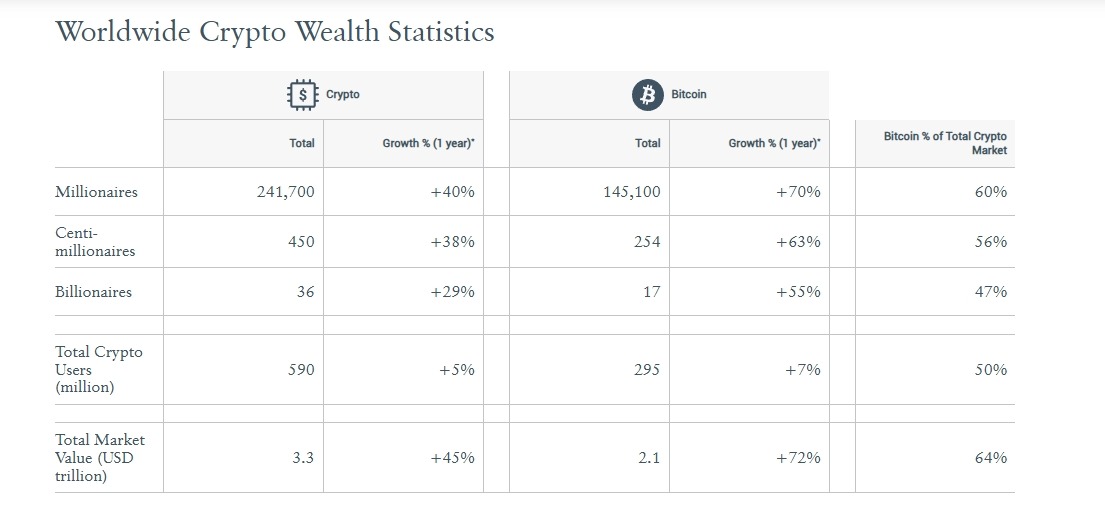
Task: Click the +72% Bitcoin market growth cell
Action: 798,458
